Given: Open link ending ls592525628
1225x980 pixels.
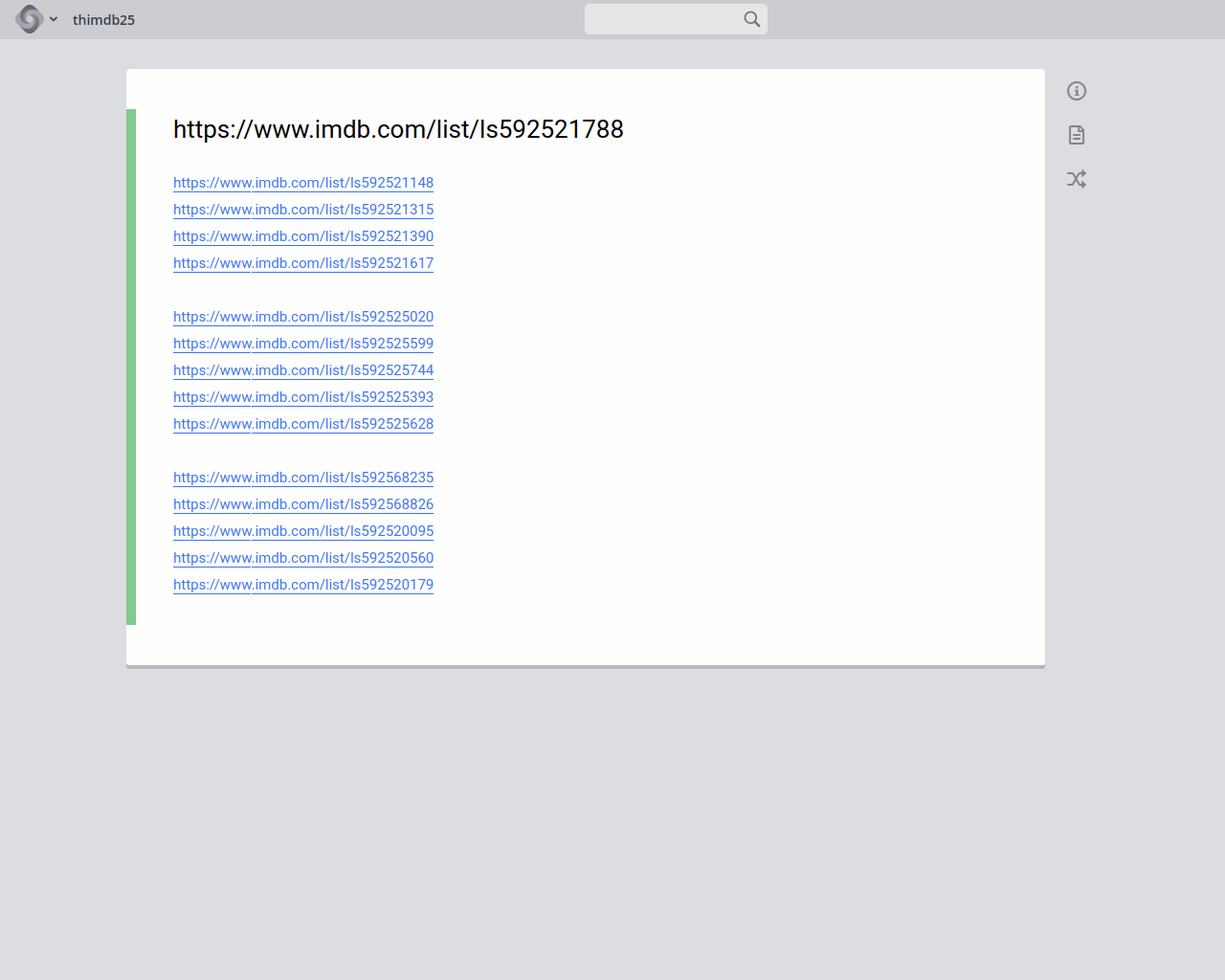Looking at the screenshot, I should [x=303, y=424].
